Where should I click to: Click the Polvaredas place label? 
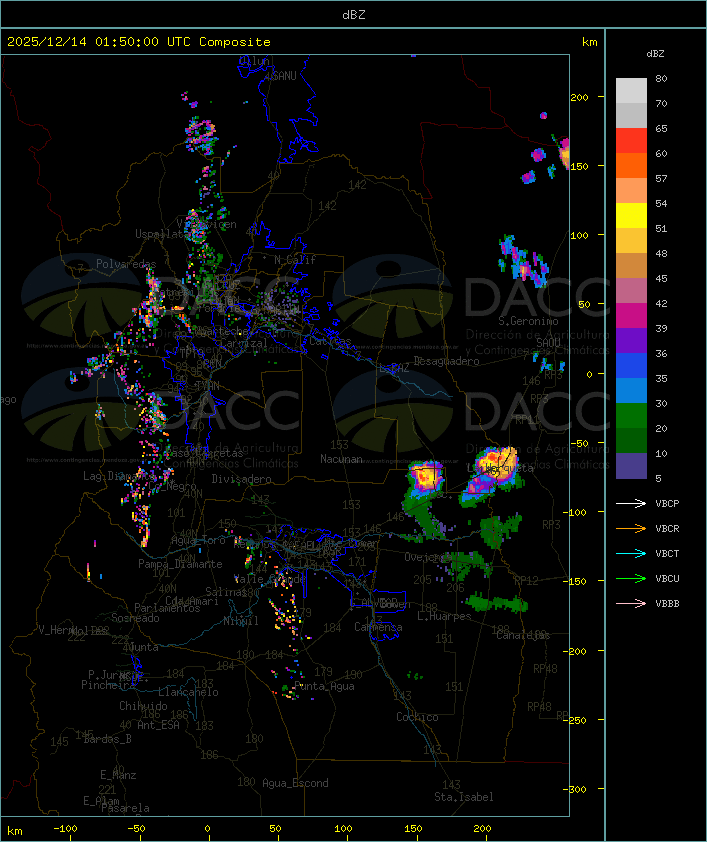pos(126,264)
